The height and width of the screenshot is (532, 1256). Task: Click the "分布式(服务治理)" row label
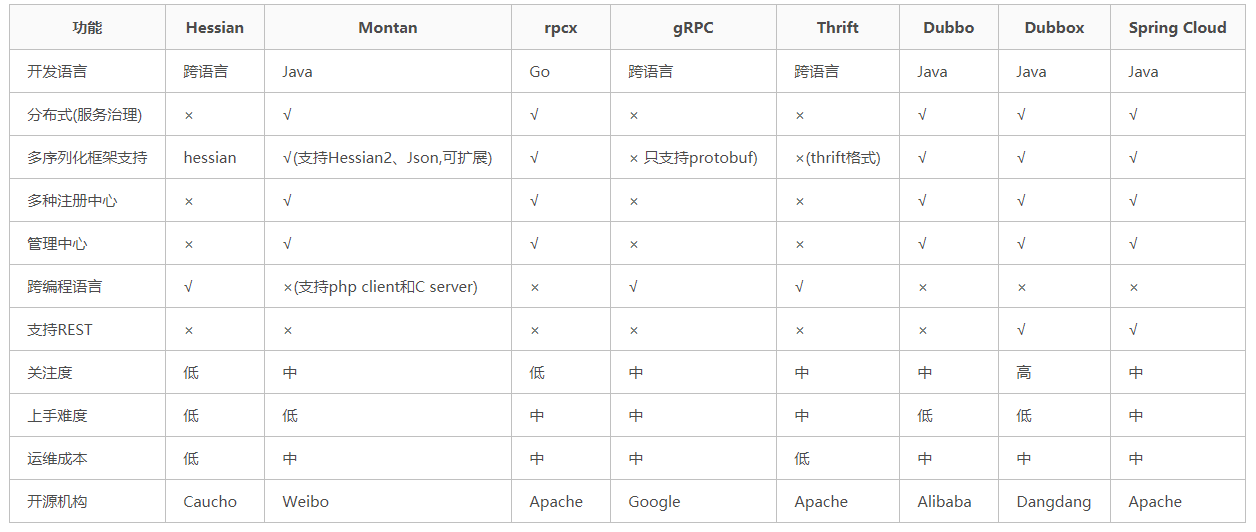click(x=84, y=115)
